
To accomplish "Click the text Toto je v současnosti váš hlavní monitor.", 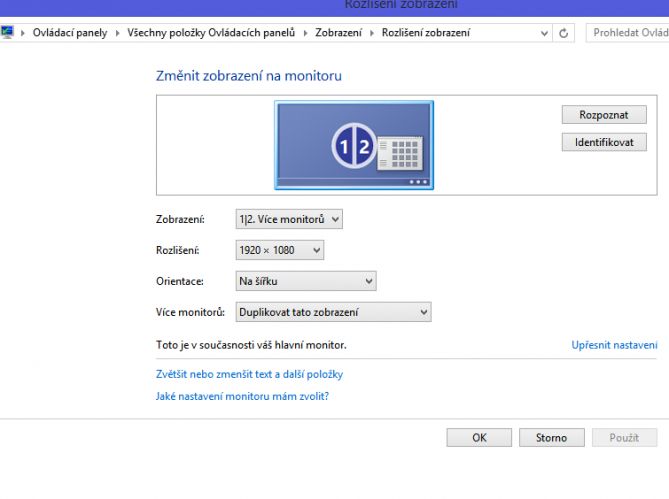I will [x=251, y=345].
